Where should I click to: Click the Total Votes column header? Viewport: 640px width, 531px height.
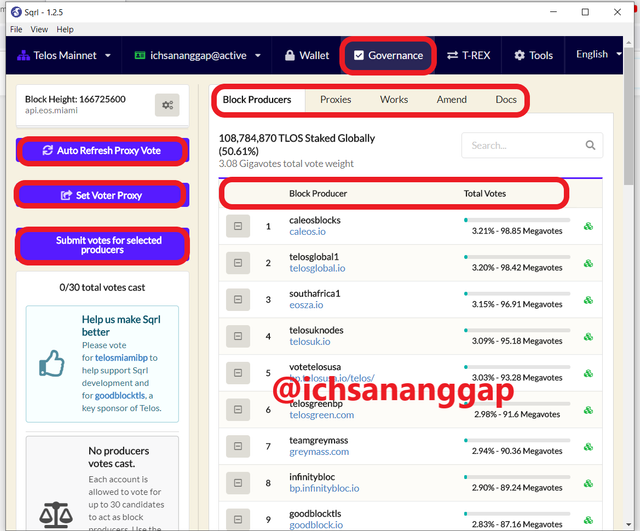484,193
